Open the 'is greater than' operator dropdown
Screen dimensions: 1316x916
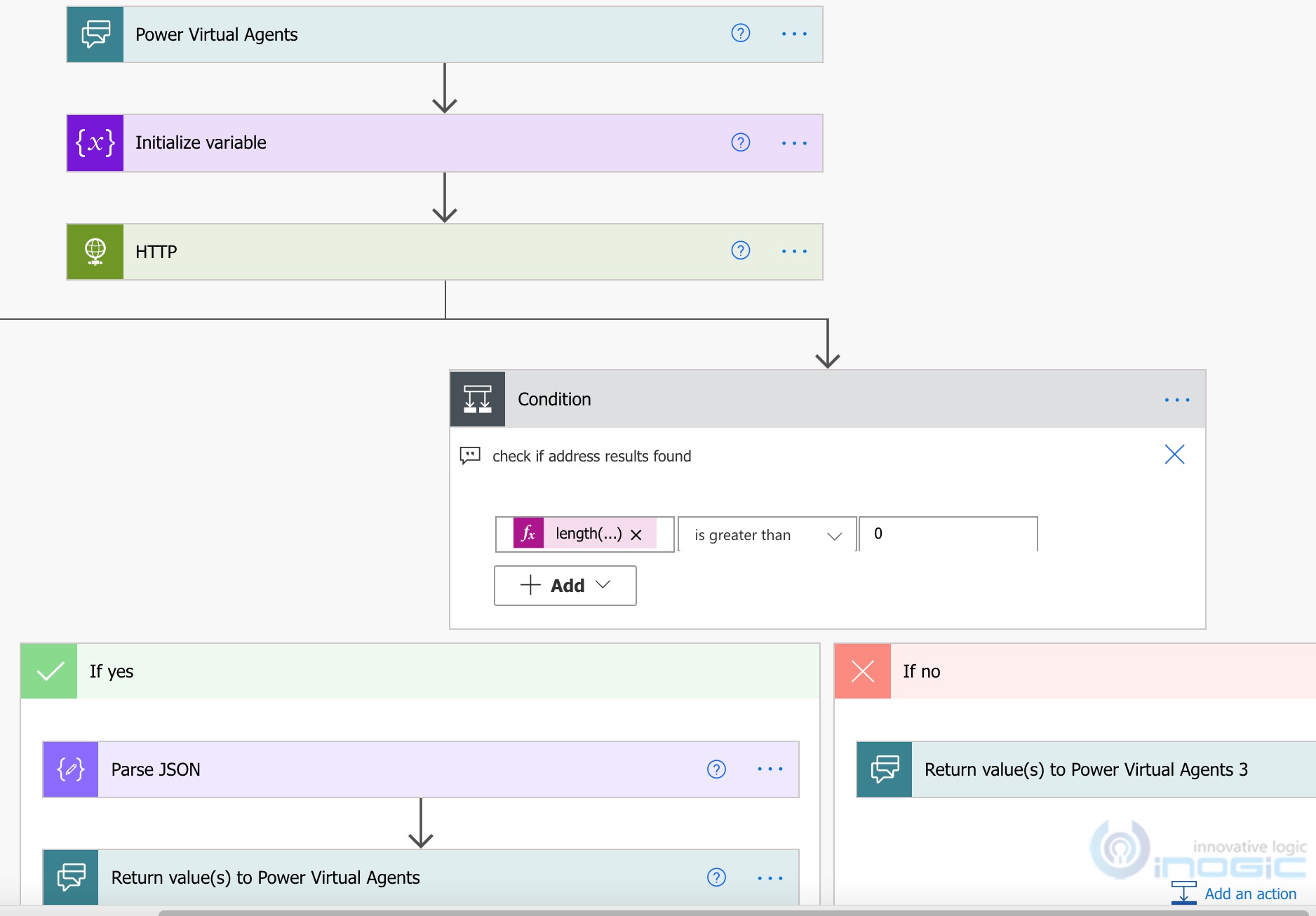[x=765, y=534]
